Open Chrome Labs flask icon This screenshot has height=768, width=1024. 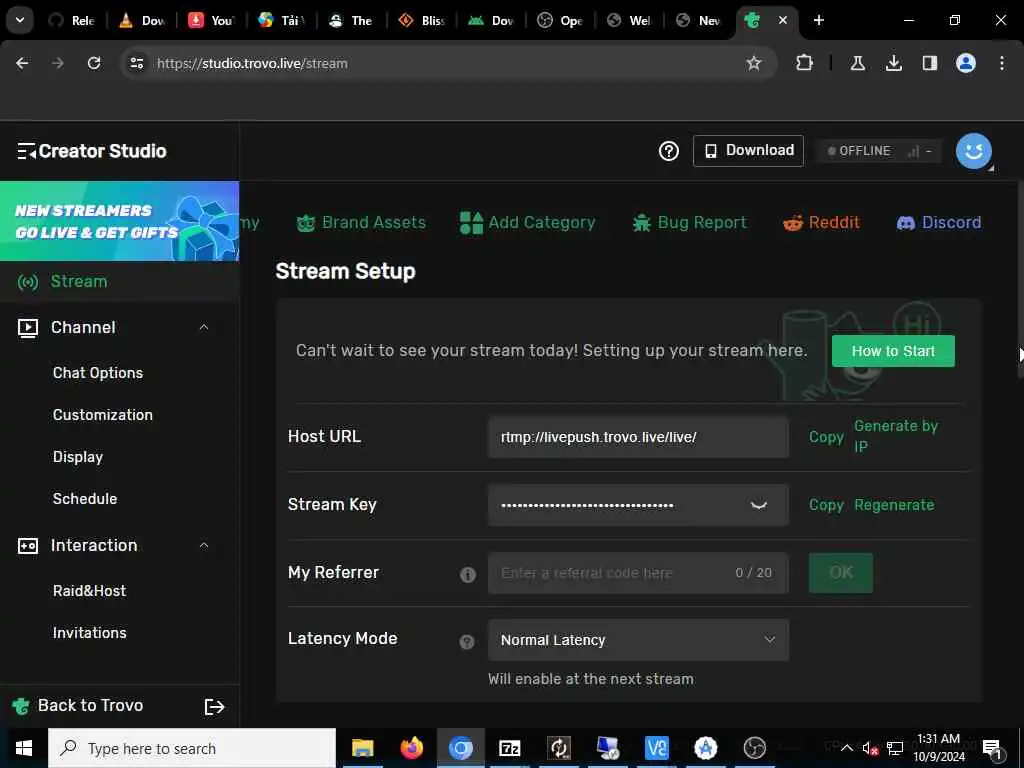tap(857, 63)
